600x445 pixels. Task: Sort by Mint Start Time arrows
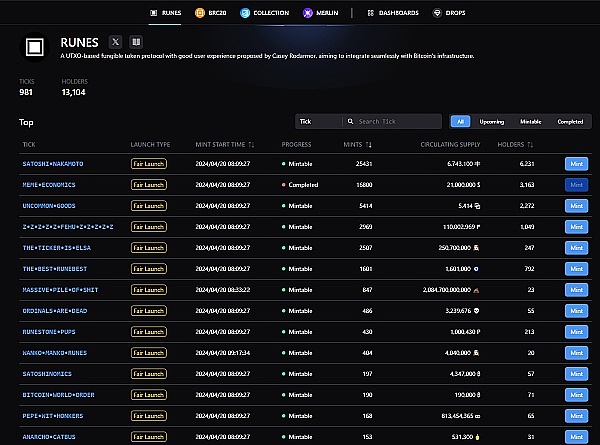click(x=251, y=144)
